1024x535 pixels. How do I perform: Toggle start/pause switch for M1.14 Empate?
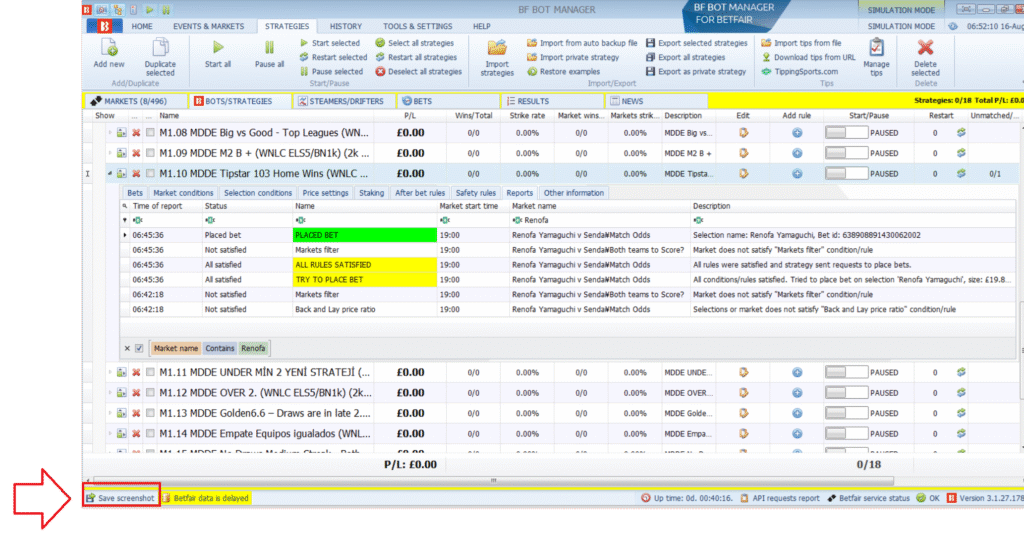846,434
